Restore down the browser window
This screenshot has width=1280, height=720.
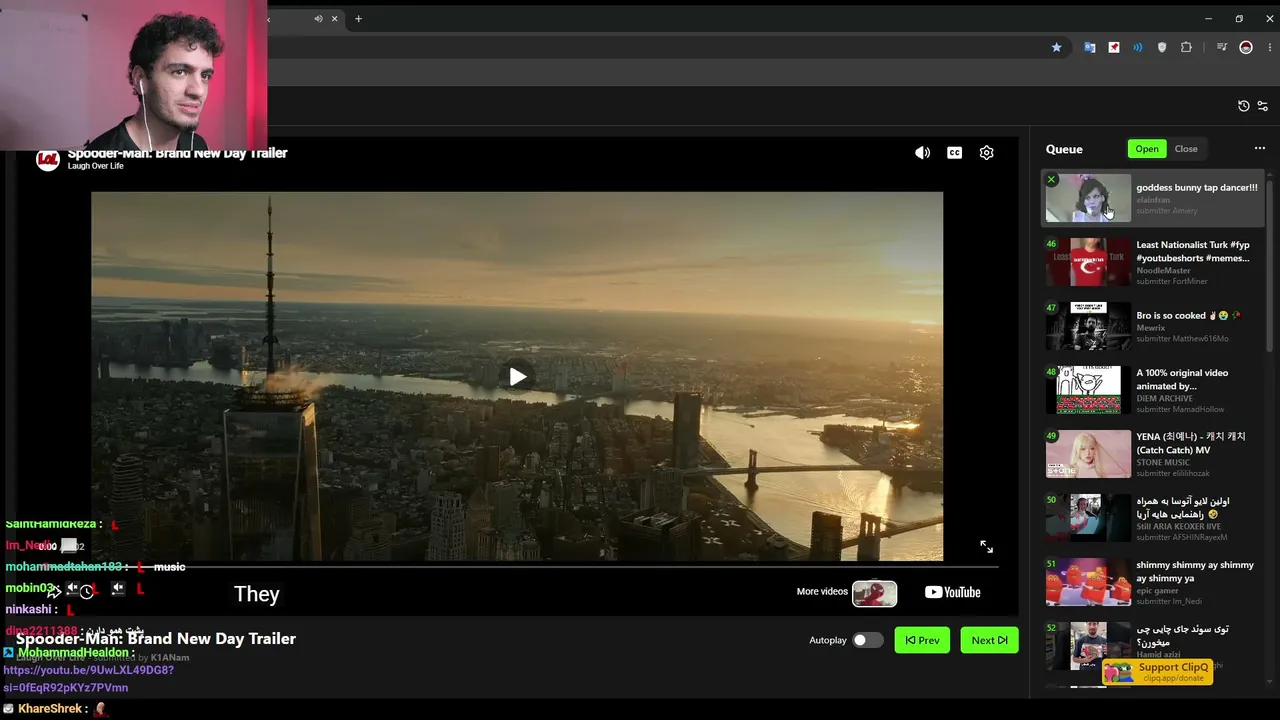point(1239,18)
